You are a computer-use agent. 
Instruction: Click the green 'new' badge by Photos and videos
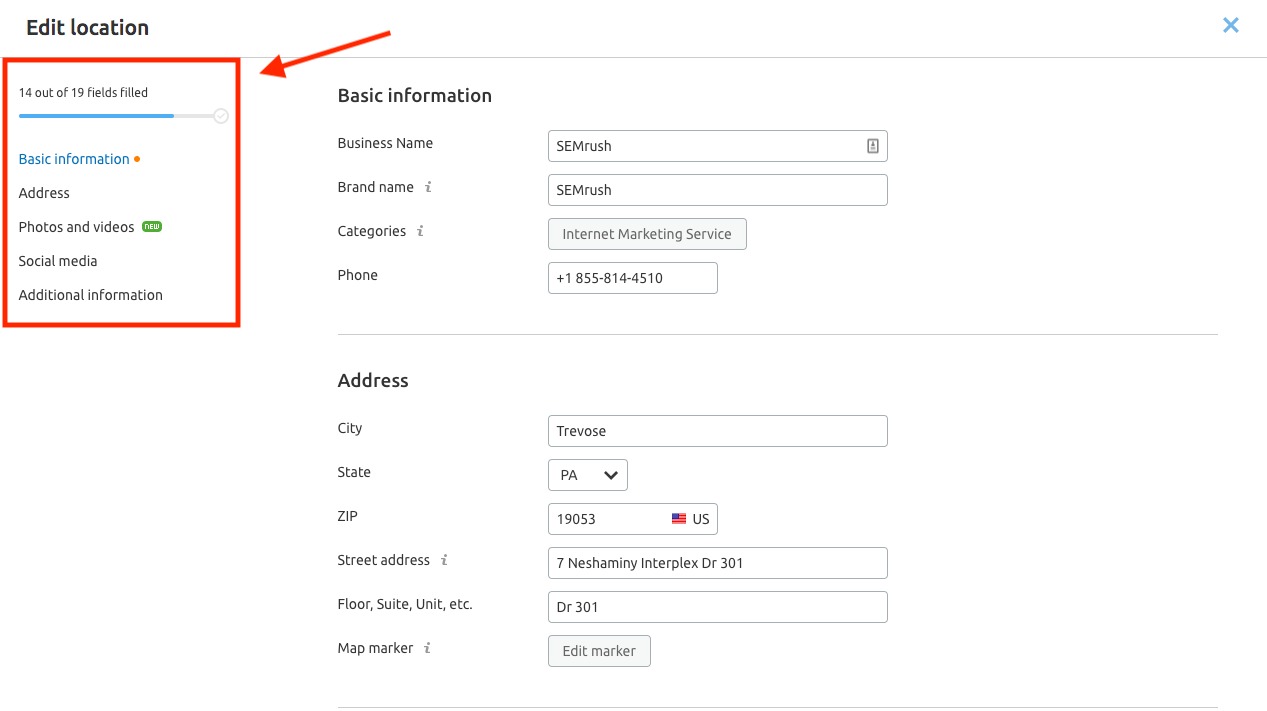[x=152, y=227]
